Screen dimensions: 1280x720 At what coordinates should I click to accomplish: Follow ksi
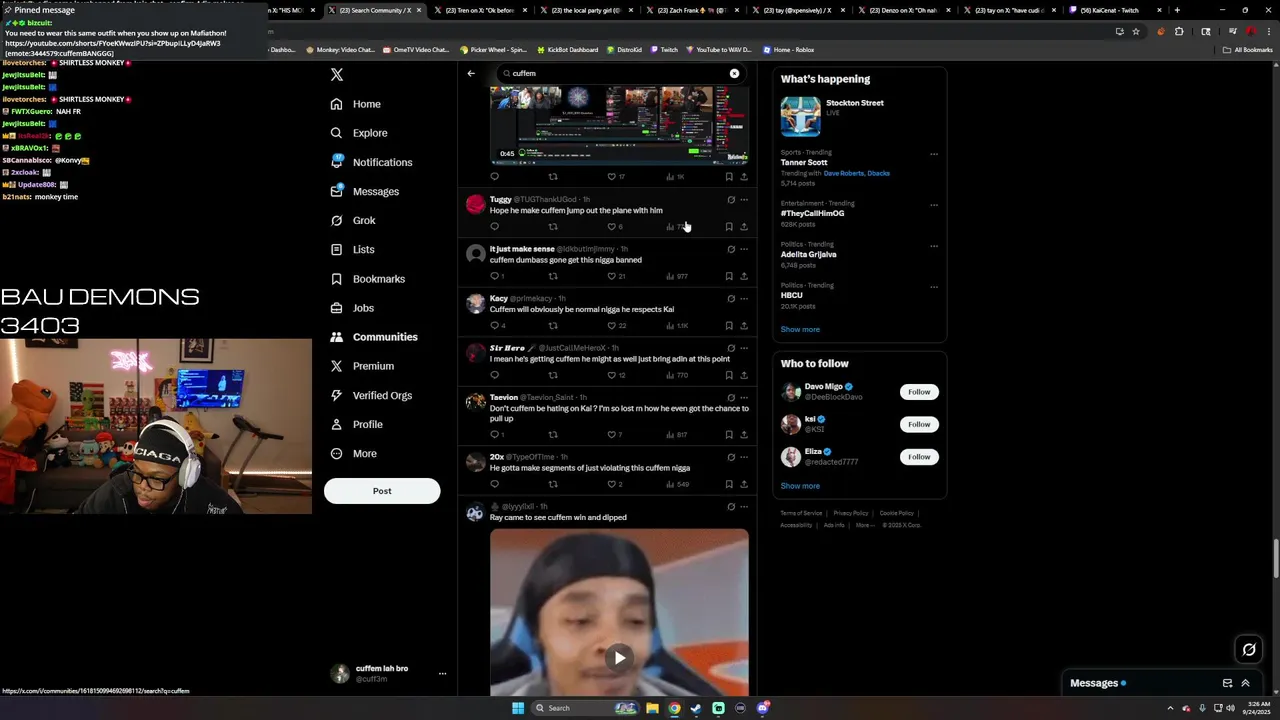919,424
